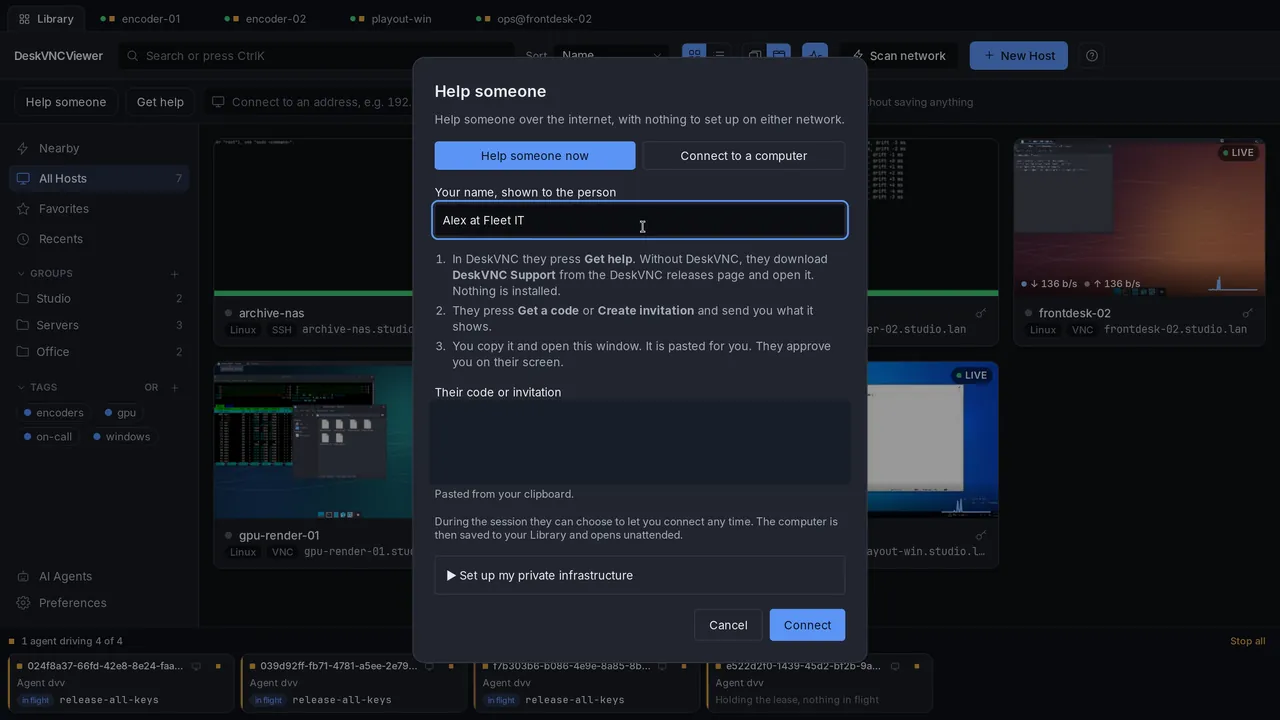Viewport: 1280px width, 720px height.
Task: Switch to the playout-win tab
Action: (392, 19)
